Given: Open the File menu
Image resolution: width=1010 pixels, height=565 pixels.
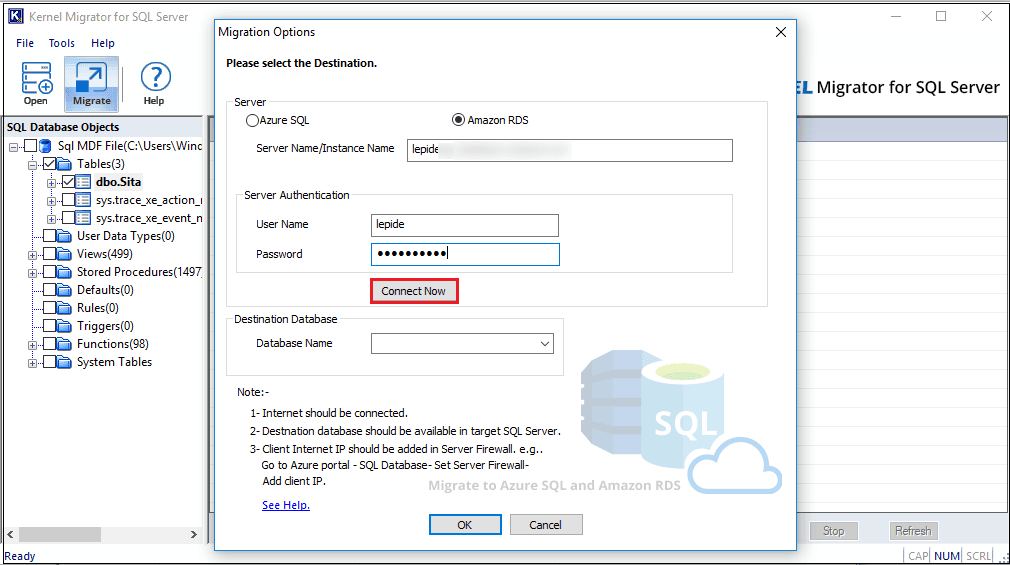Looking at the screenshot, I should [25, 43].
